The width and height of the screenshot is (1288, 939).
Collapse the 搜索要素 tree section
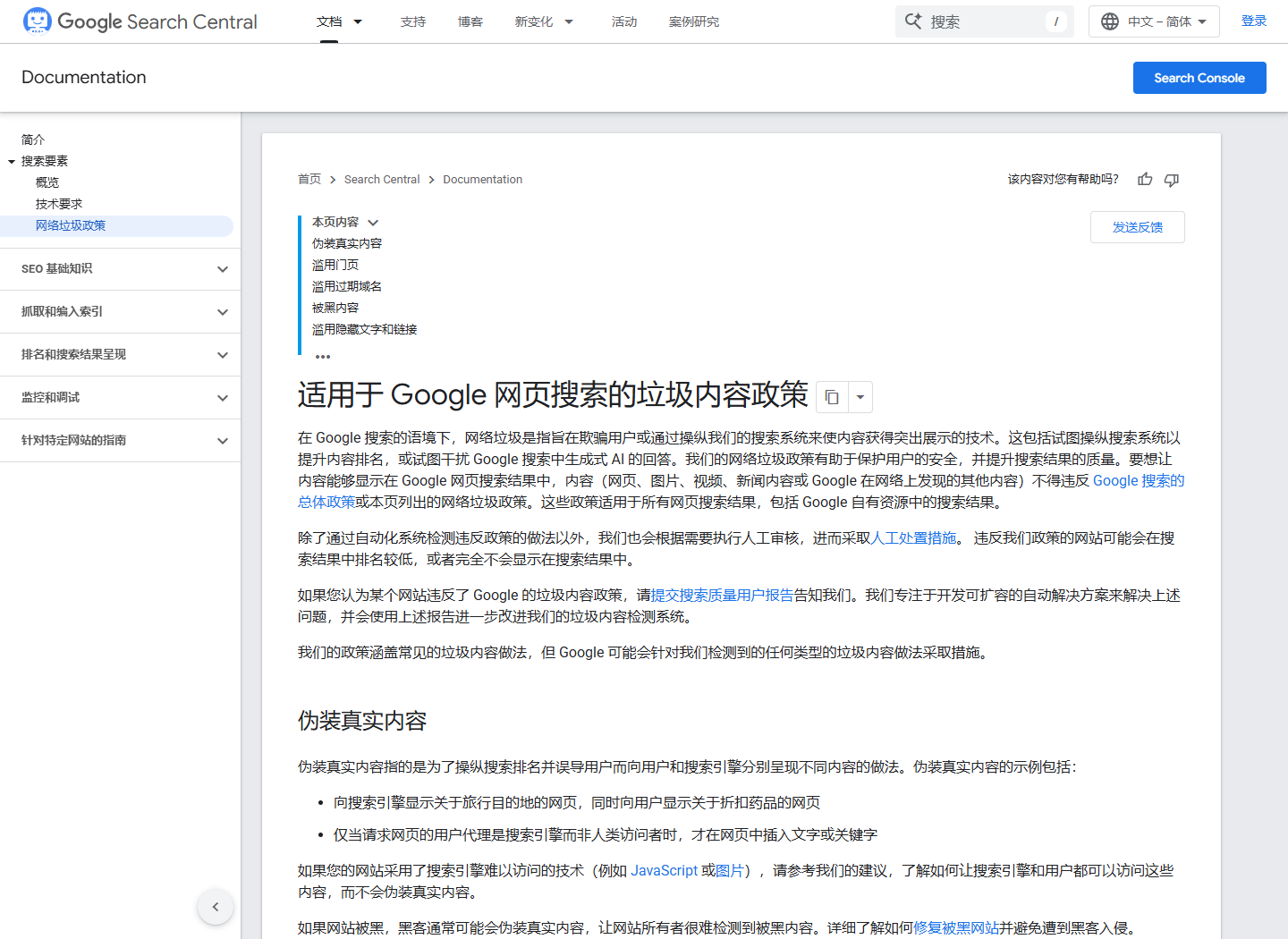[x=12, y=162]
